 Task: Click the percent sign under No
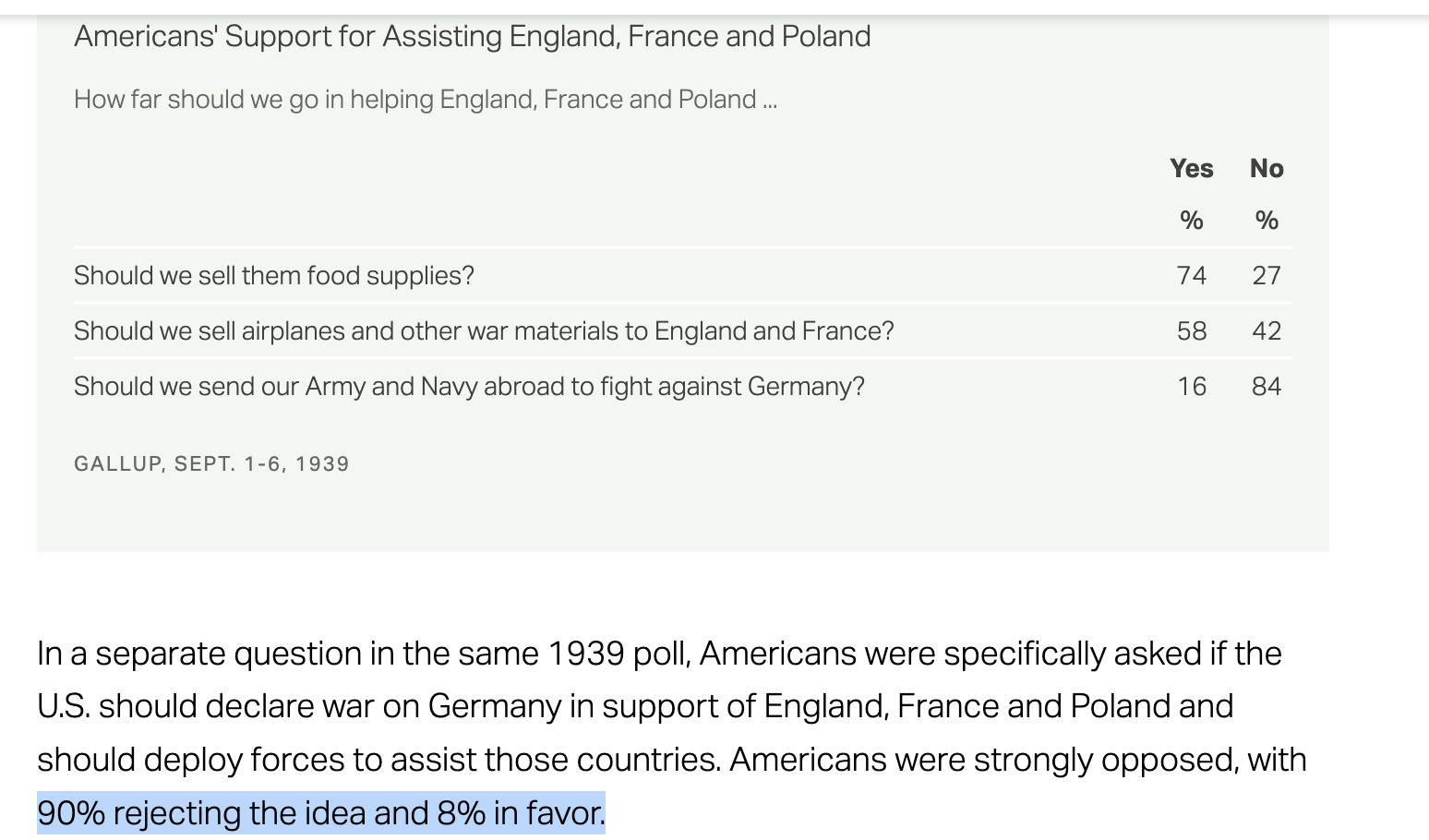tap(1267, 220)
